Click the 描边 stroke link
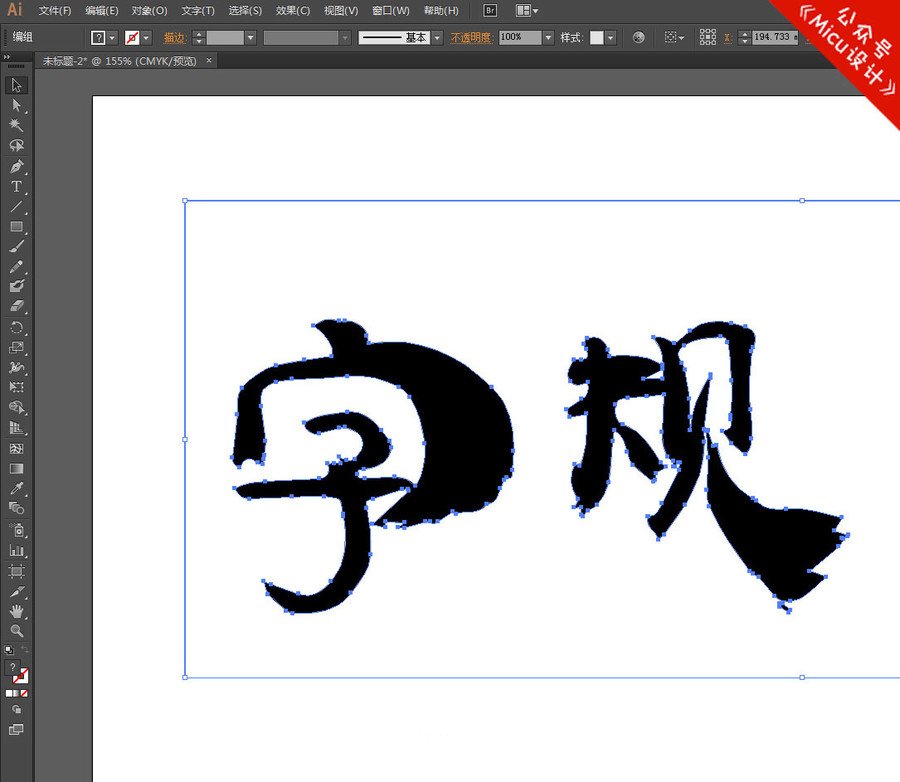Screen dimensions: 900x782 (x=174, y=37)
